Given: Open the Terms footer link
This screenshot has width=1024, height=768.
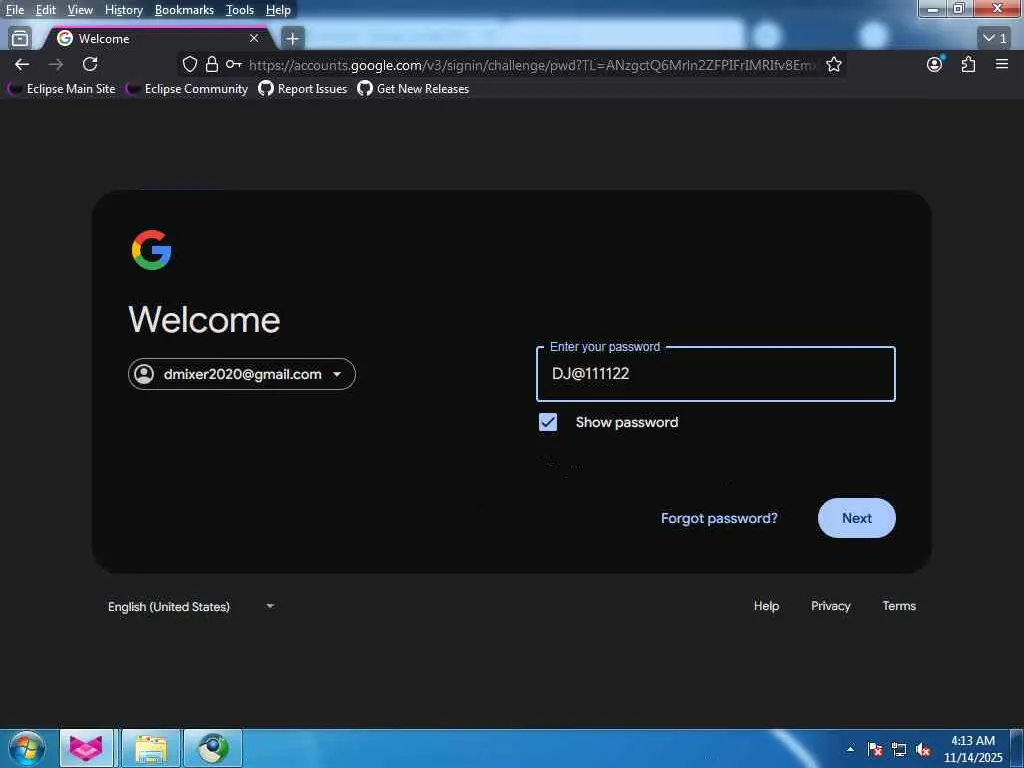Looking at the screenshot, I should tap(899, 606).
